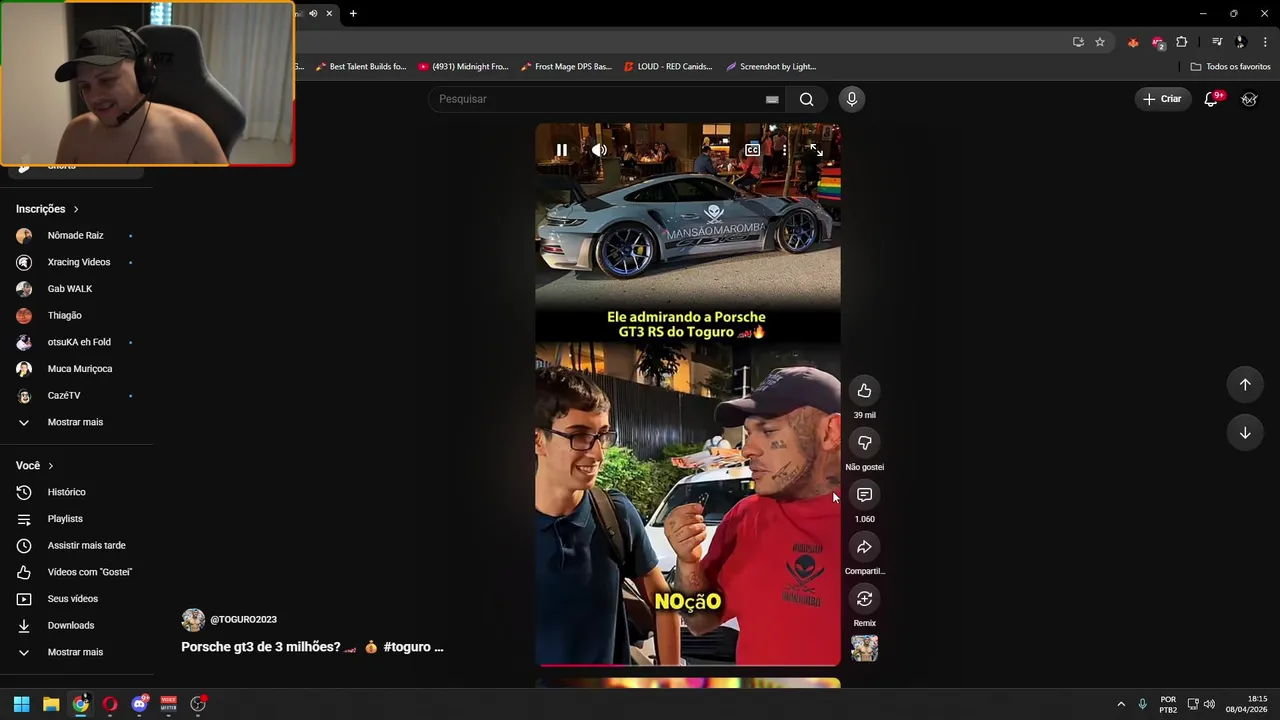Open File Explorer from taskbar

click(51, 704)
